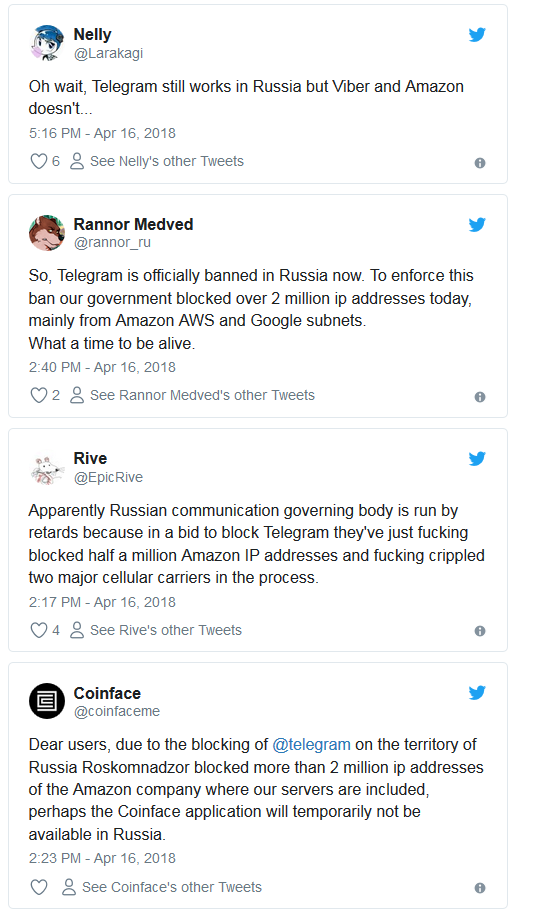
Task: Open Coinface's black avatar thumbnail
Action: coord(46,701)
